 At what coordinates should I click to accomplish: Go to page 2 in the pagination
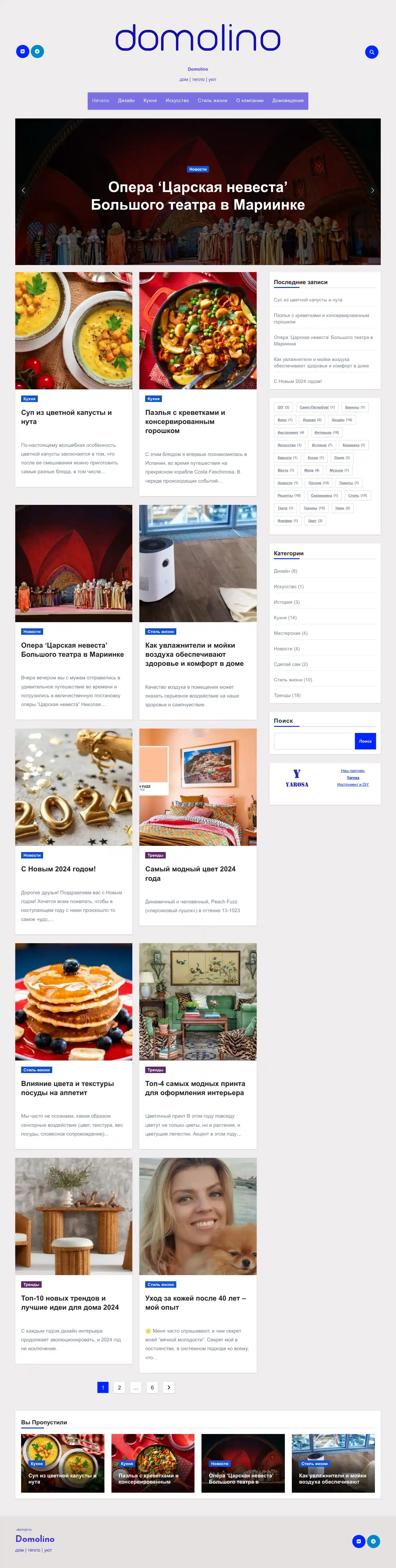(x=119, y=1387)
